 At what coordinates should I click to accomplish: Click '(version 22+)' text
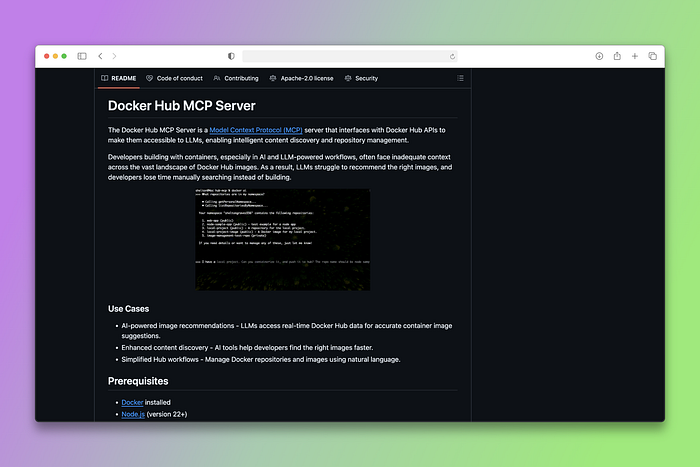(167, 414)
